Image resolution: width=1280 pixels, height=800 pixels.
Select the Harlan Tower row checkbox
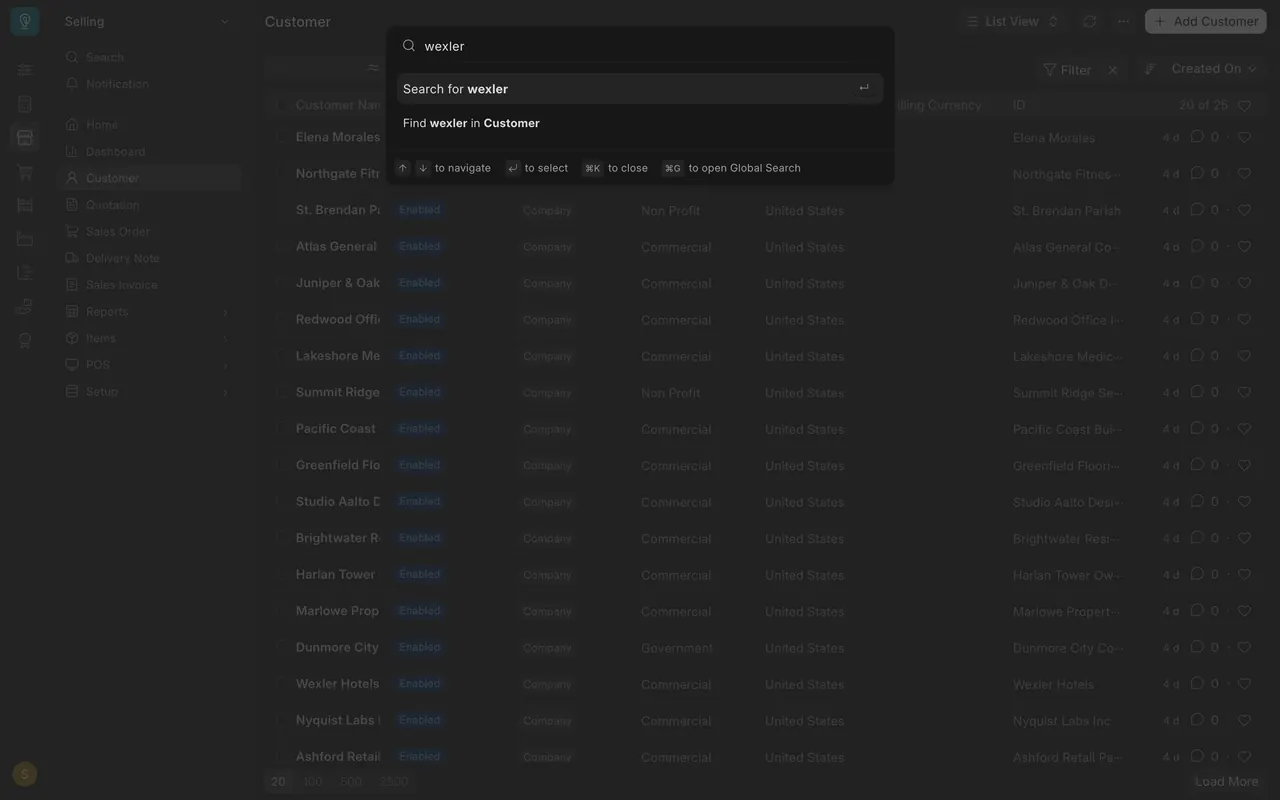280,574
